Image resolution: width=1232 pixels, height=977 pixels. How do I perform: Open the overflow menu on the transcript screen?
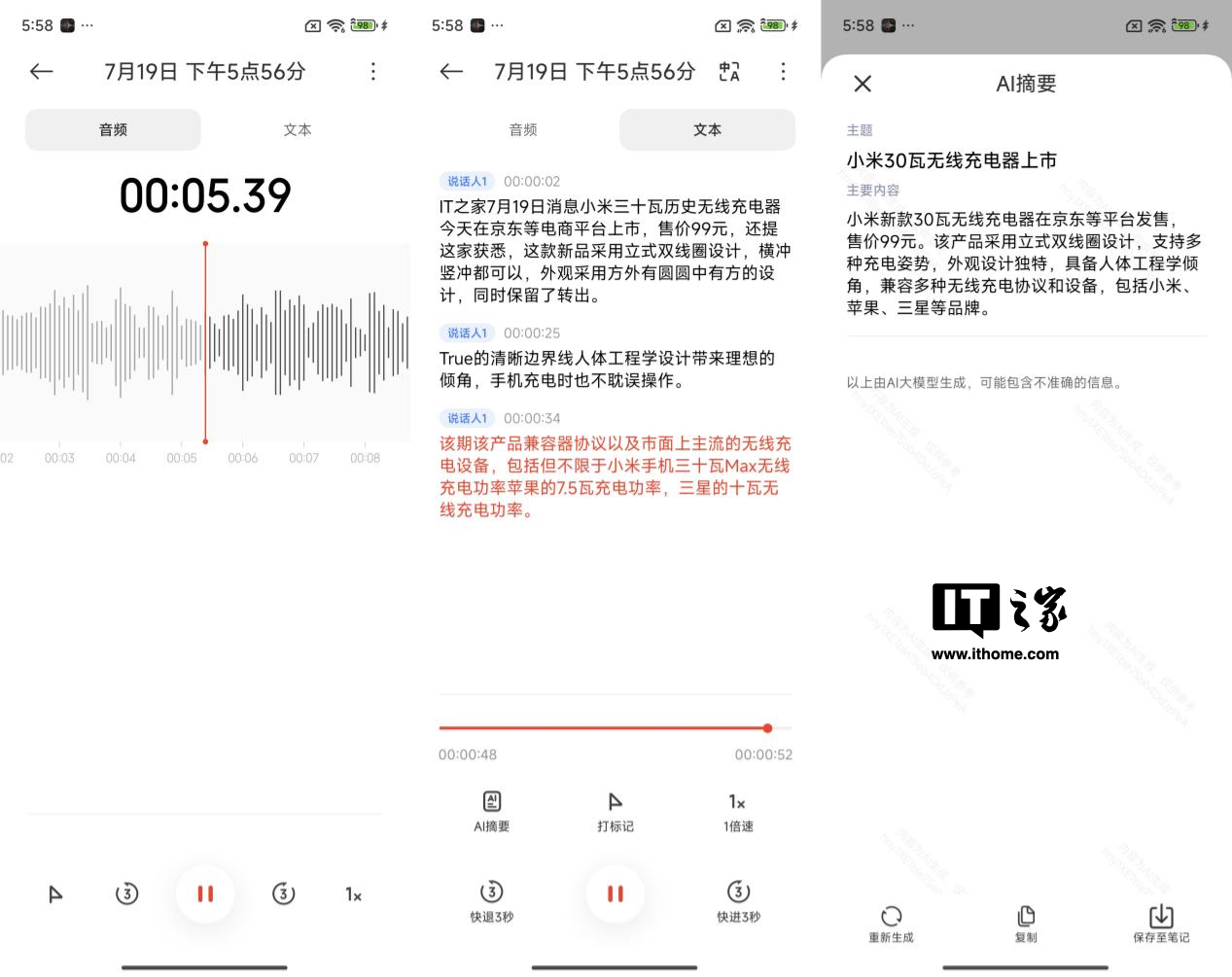(783, 71)
